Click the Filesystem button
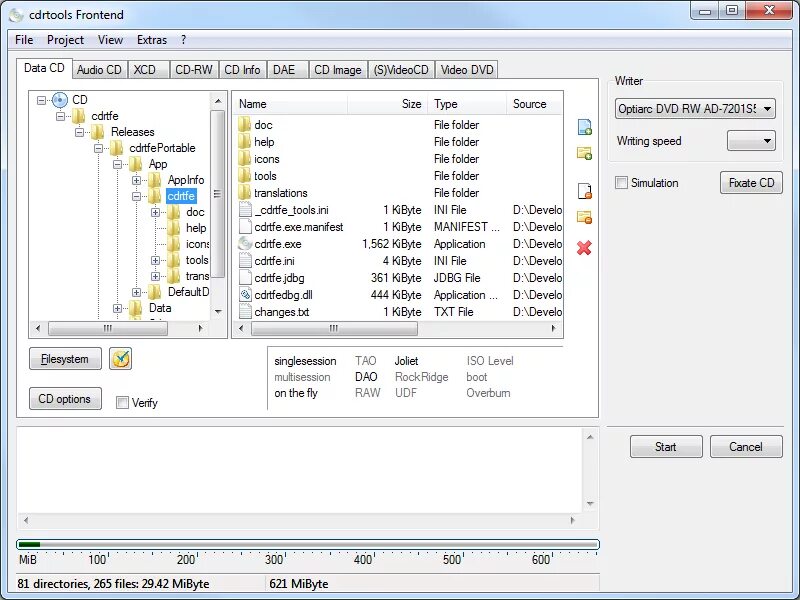This screenshot has width=800, height=600. [x=65, y=359]
